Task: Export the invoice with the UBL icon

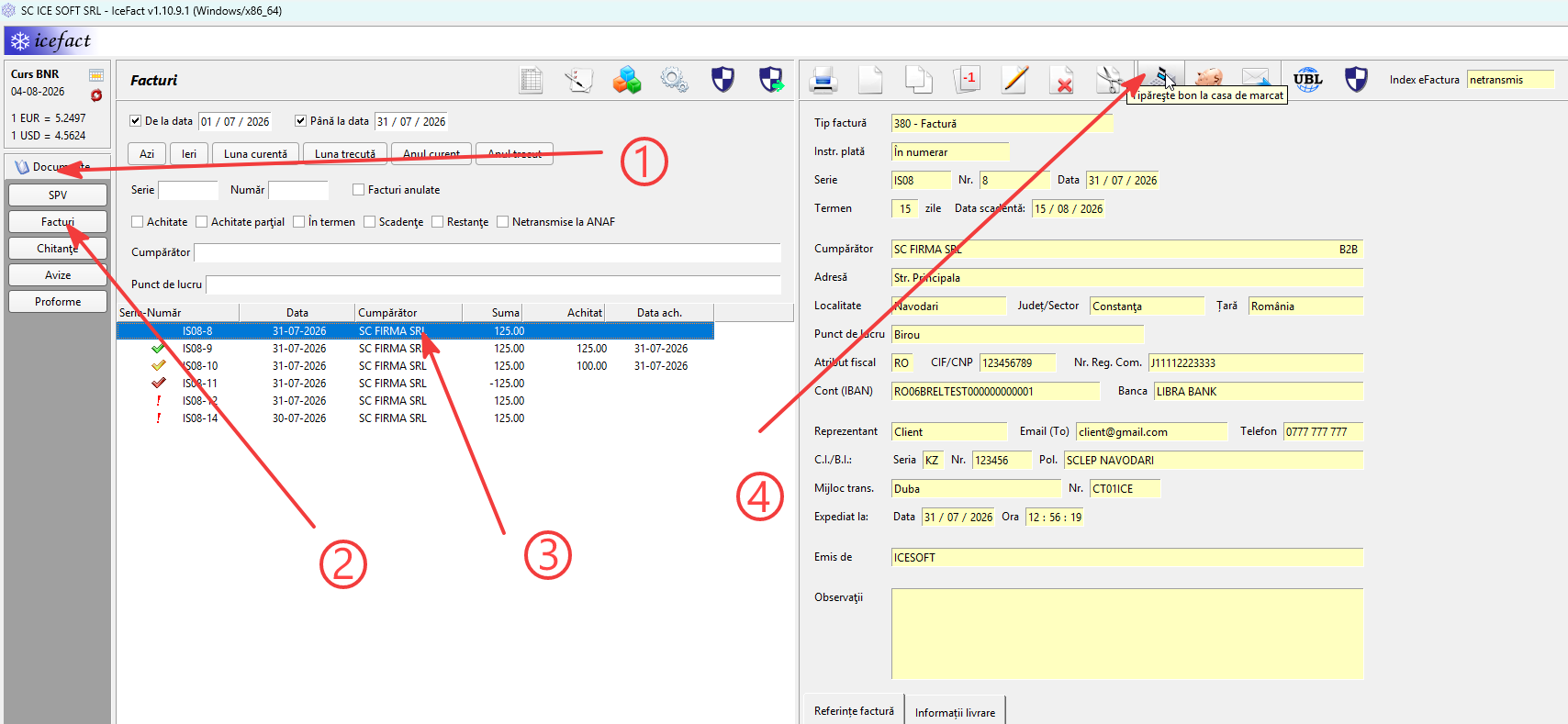Action: (x=1308, y=80)
